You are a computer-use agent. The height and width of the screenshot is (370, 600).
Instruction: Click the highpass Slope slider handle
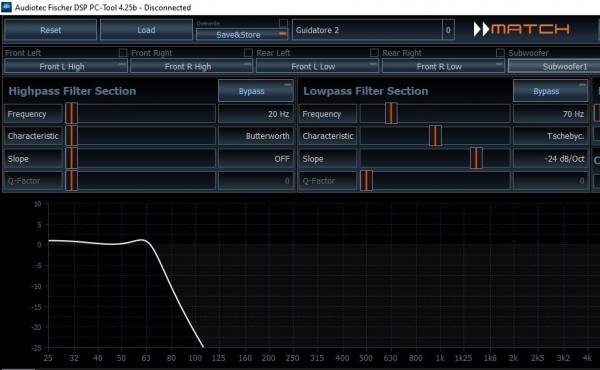(x=72, y=158)
